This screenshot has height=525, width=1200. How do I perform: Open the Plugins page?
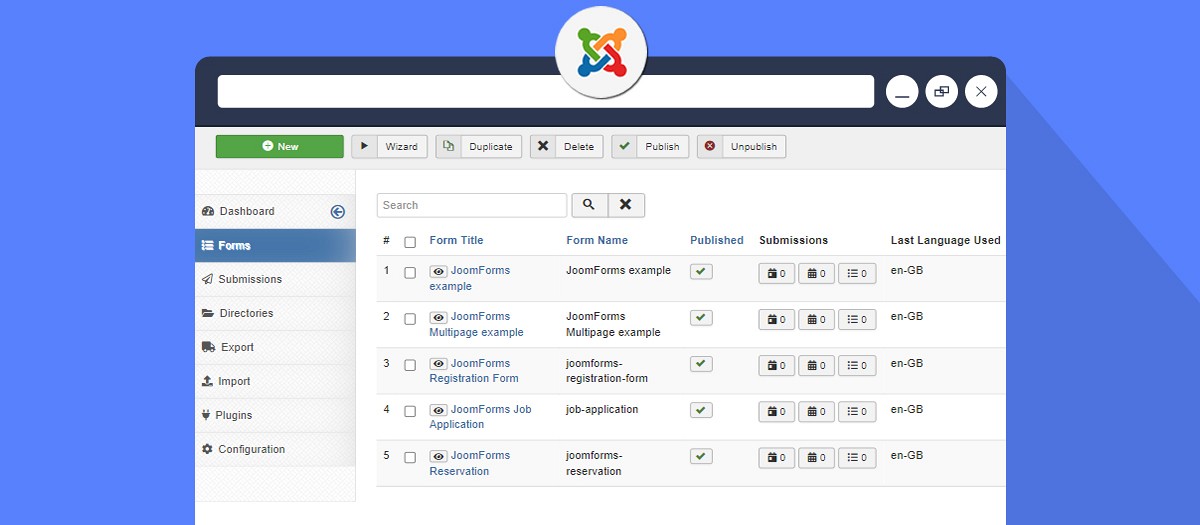pos(275,415)
